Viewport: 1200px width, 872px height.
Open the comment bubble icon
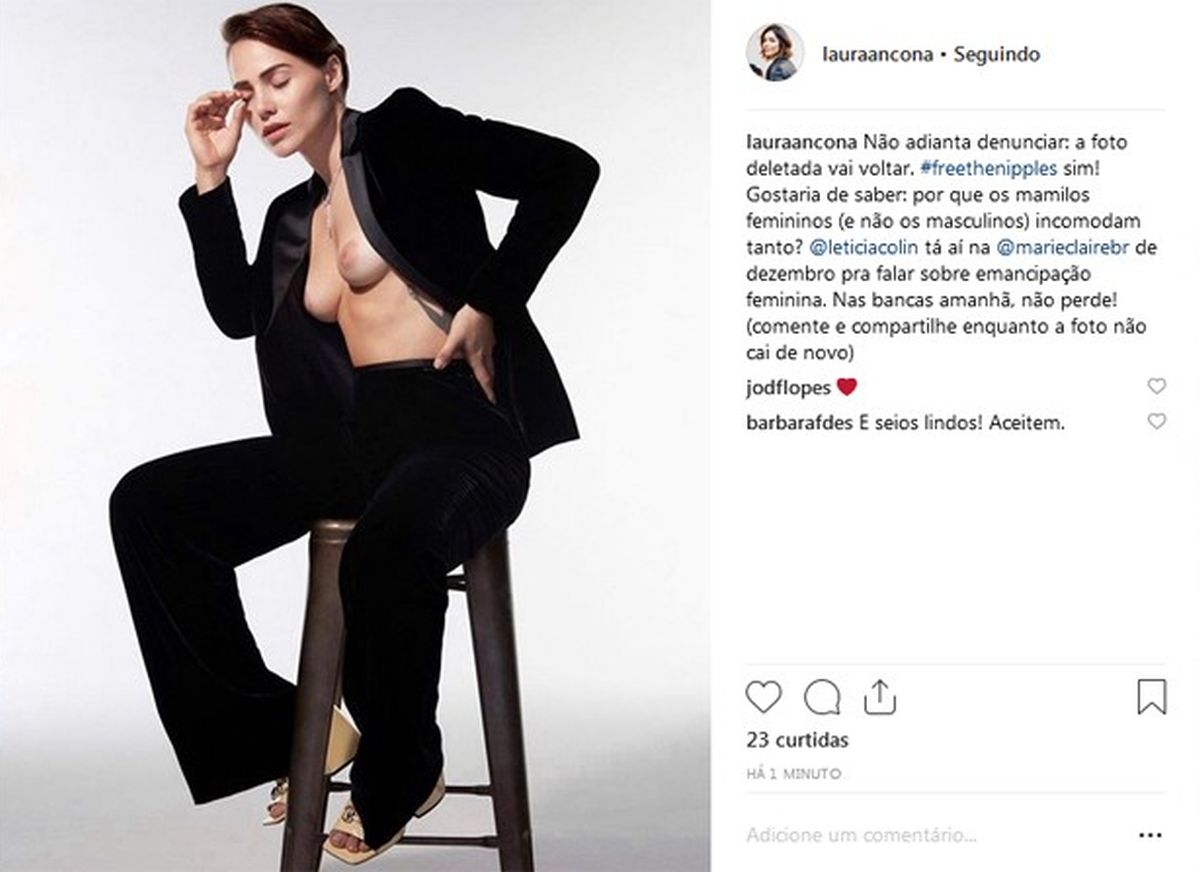click(x=822, y=697)
